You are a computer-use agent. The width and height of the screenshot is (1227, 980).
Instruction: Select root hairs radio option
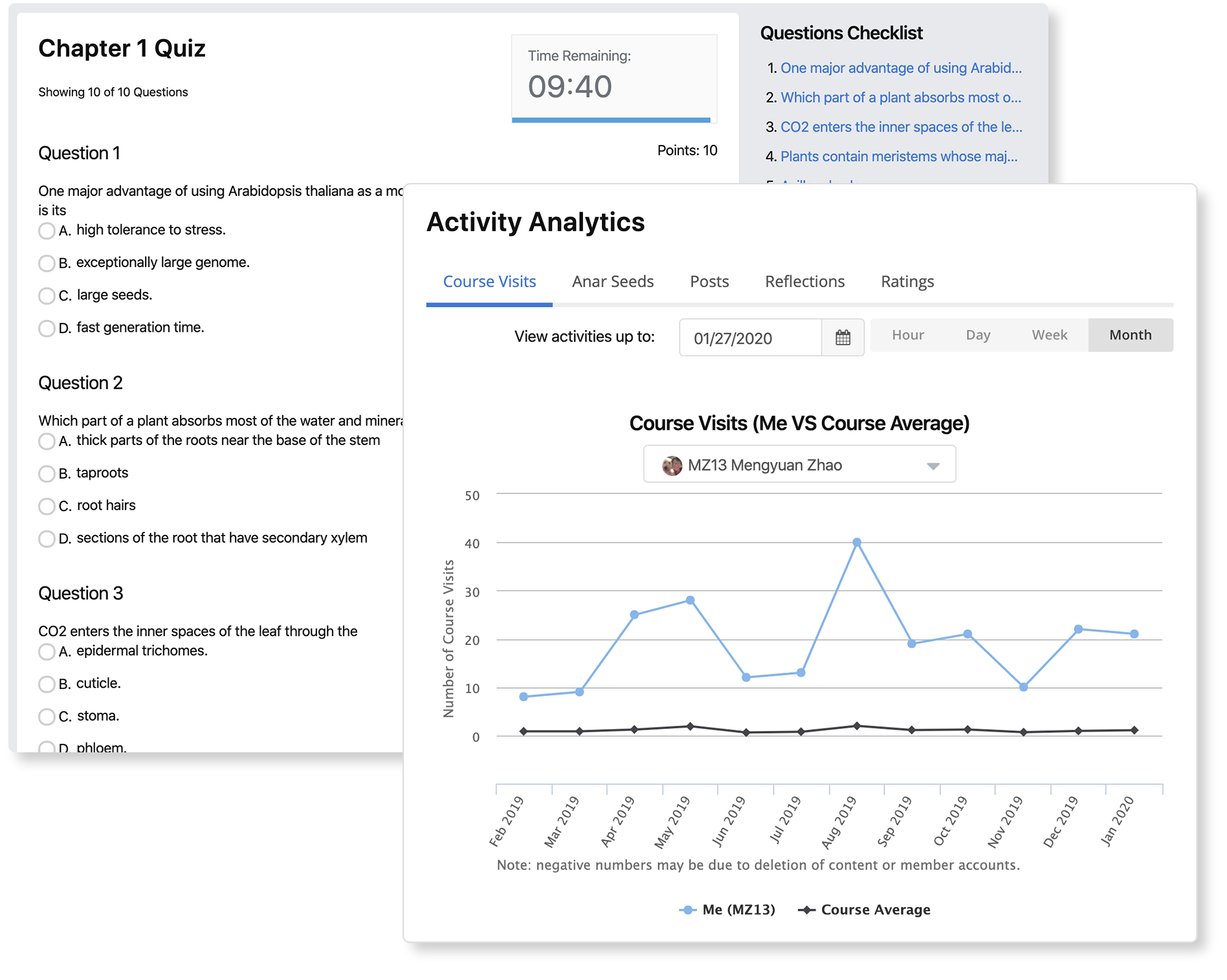coord(47,506)
